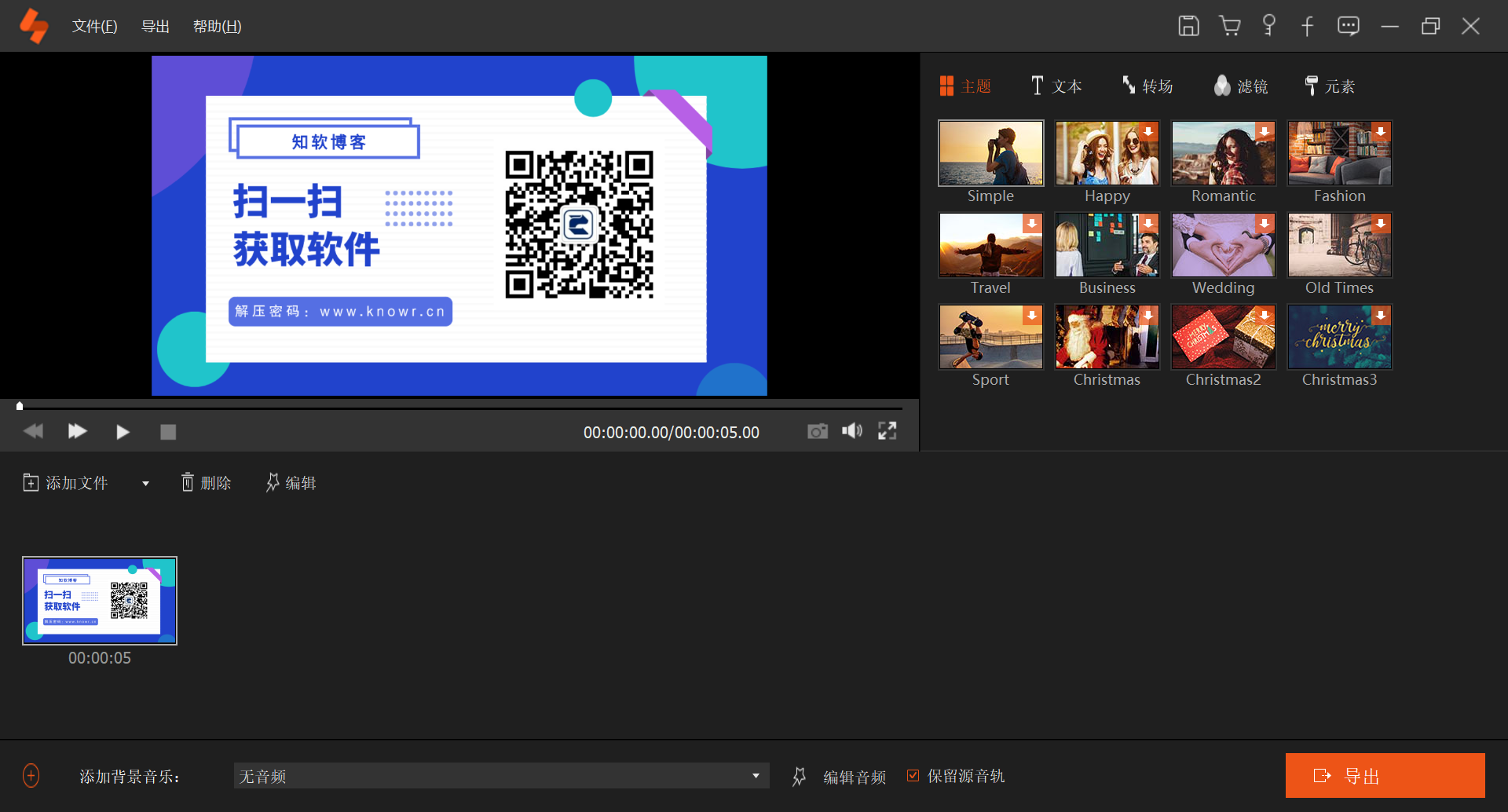The width and height of the screenshot is (1508, 812).
Task: Click the edit audio pin icon
Action: coord(799,777)
